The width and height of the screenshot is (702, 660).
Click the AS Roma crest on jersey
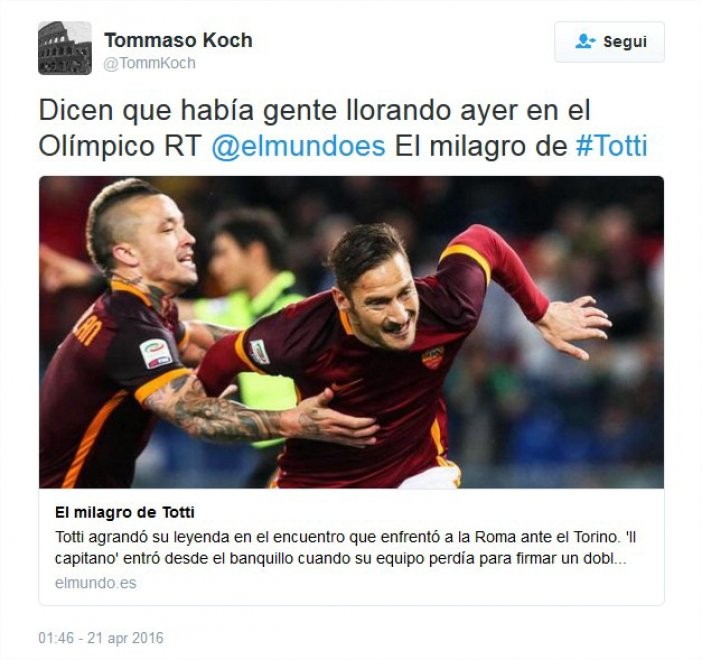[432, 357]
